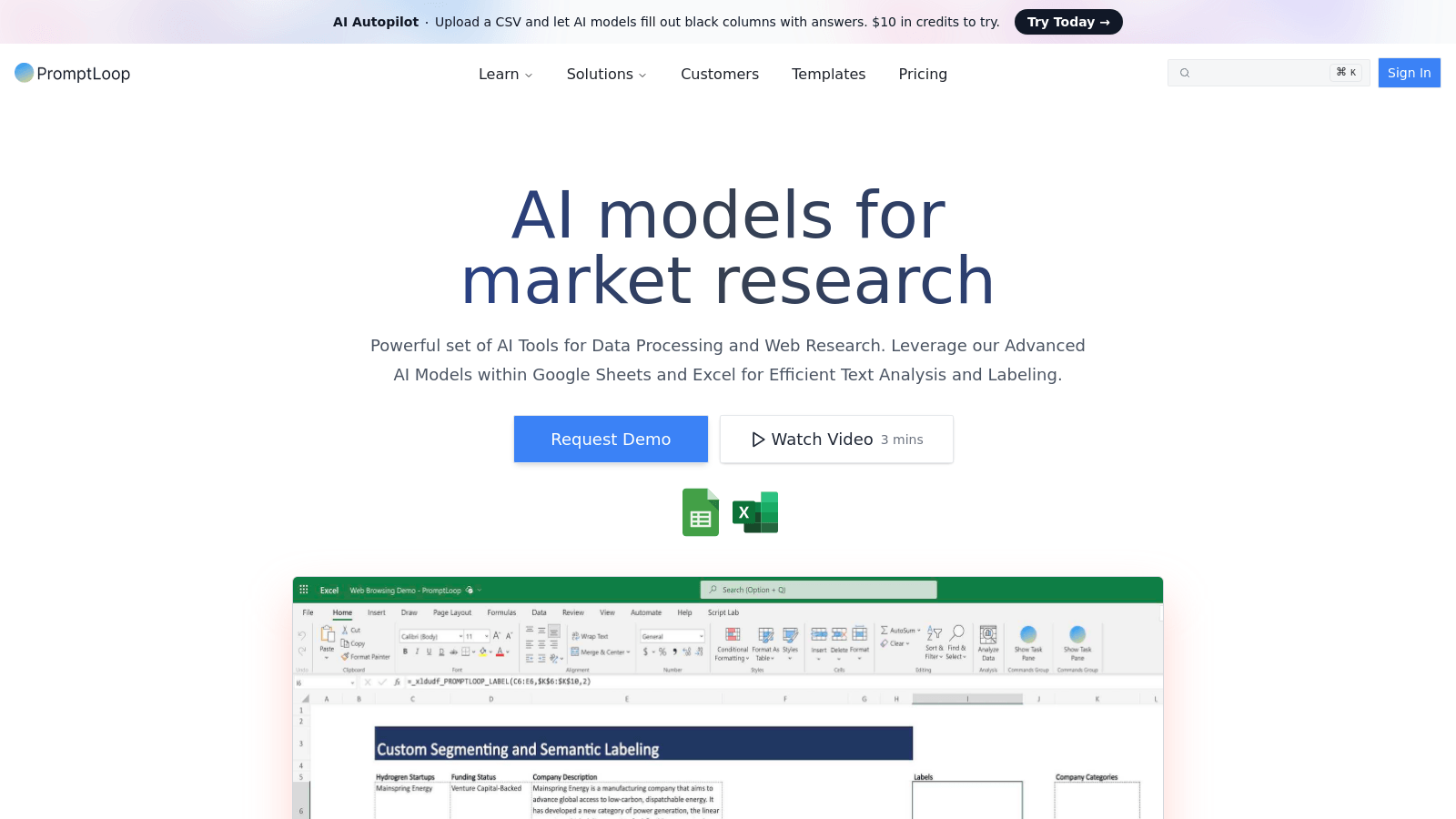Click the first Show Task Pane icon
This screenshot has height=819, width=1456.
tap(1028, 634)
